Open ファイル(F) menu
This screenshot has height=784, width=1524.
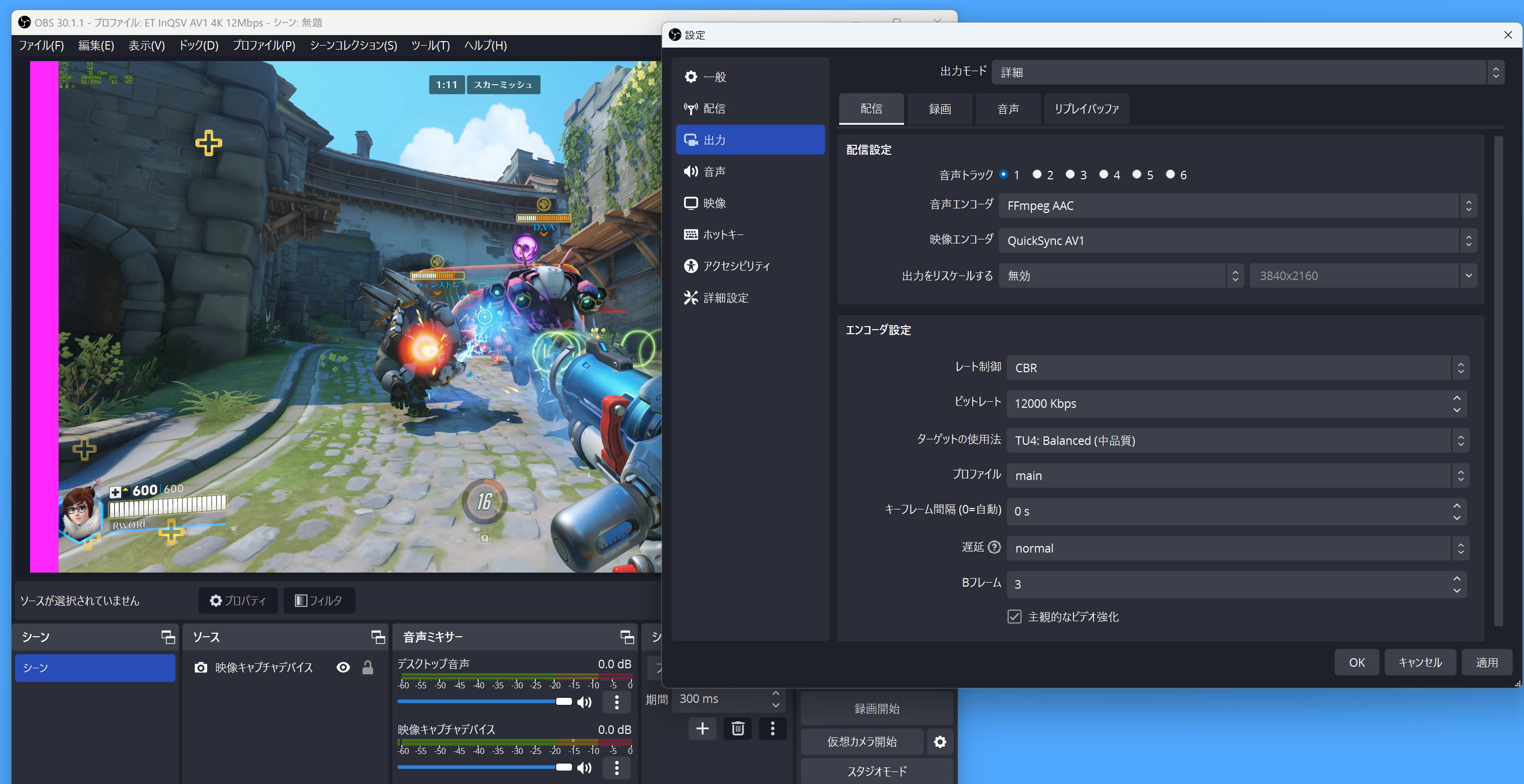pos(41,46)
